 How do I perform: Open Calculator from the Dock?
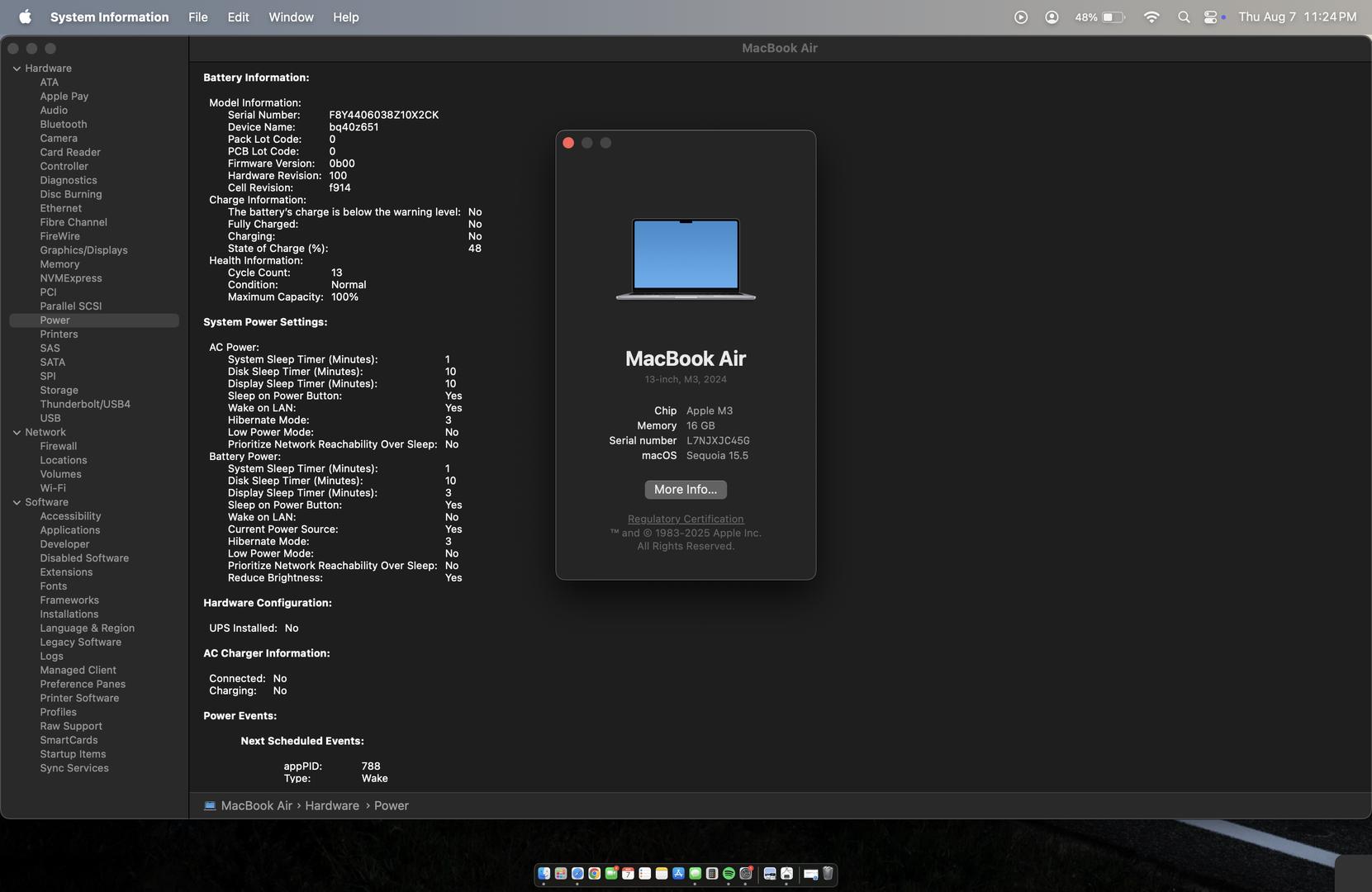[x=712, y=873]
